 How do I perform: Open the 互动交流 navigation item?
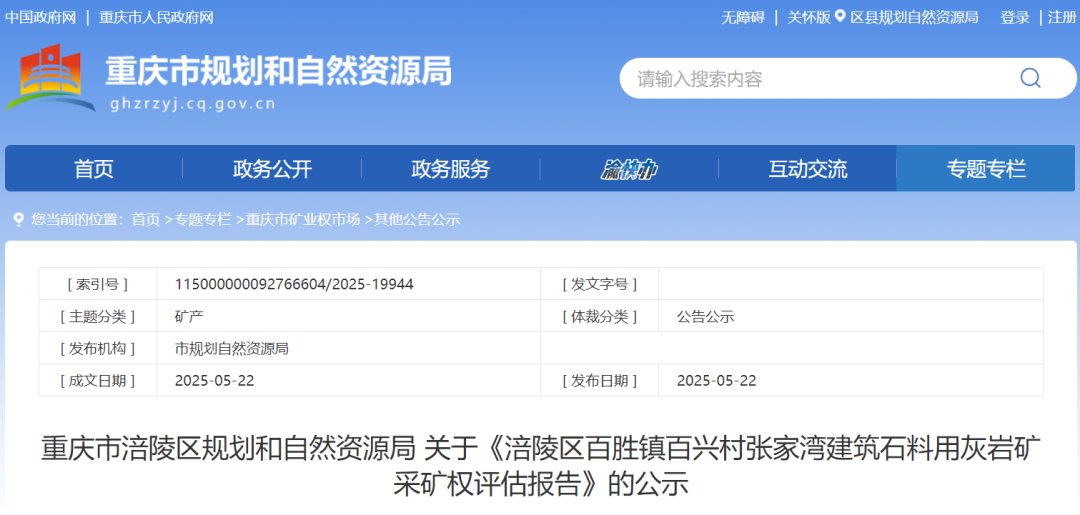(x=807, y=169)
